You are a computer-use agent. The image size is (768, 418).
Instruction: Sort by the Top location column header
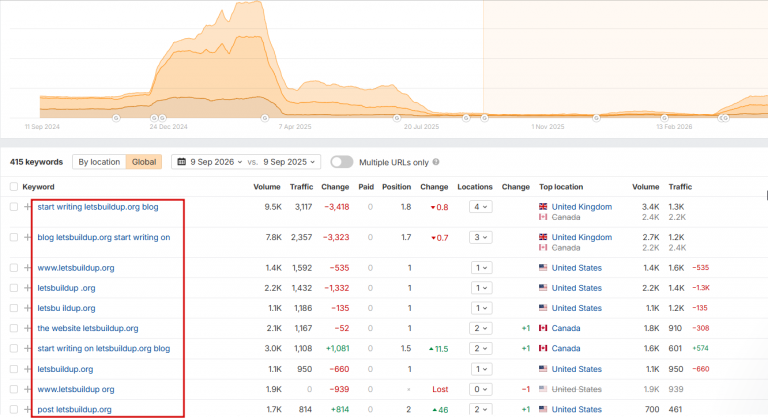(561, 187)
